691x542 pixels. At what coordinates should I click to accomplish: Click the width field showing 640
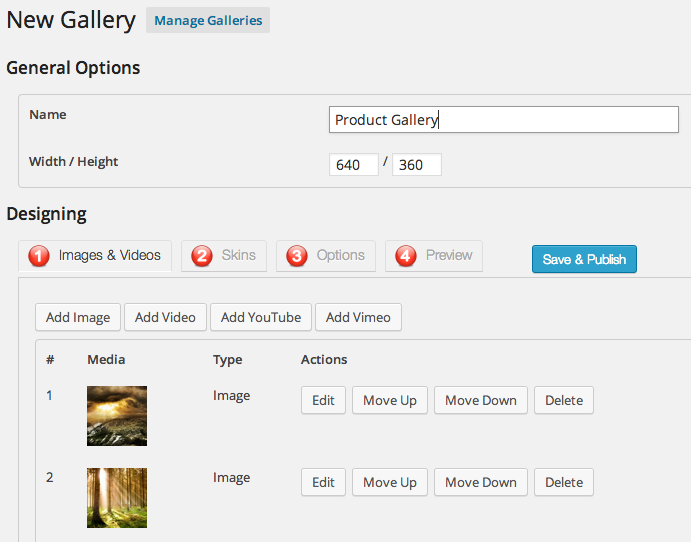click(x=354, y=165)
